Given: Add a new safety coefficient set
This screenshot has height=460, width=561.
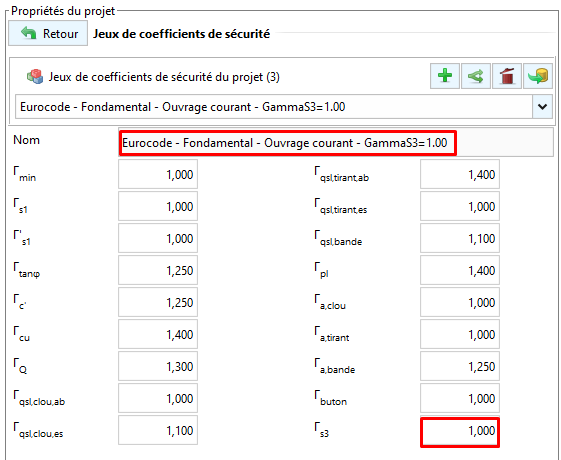Looking at the screenshot, I should pyautogui.click(x=445, y=76).
